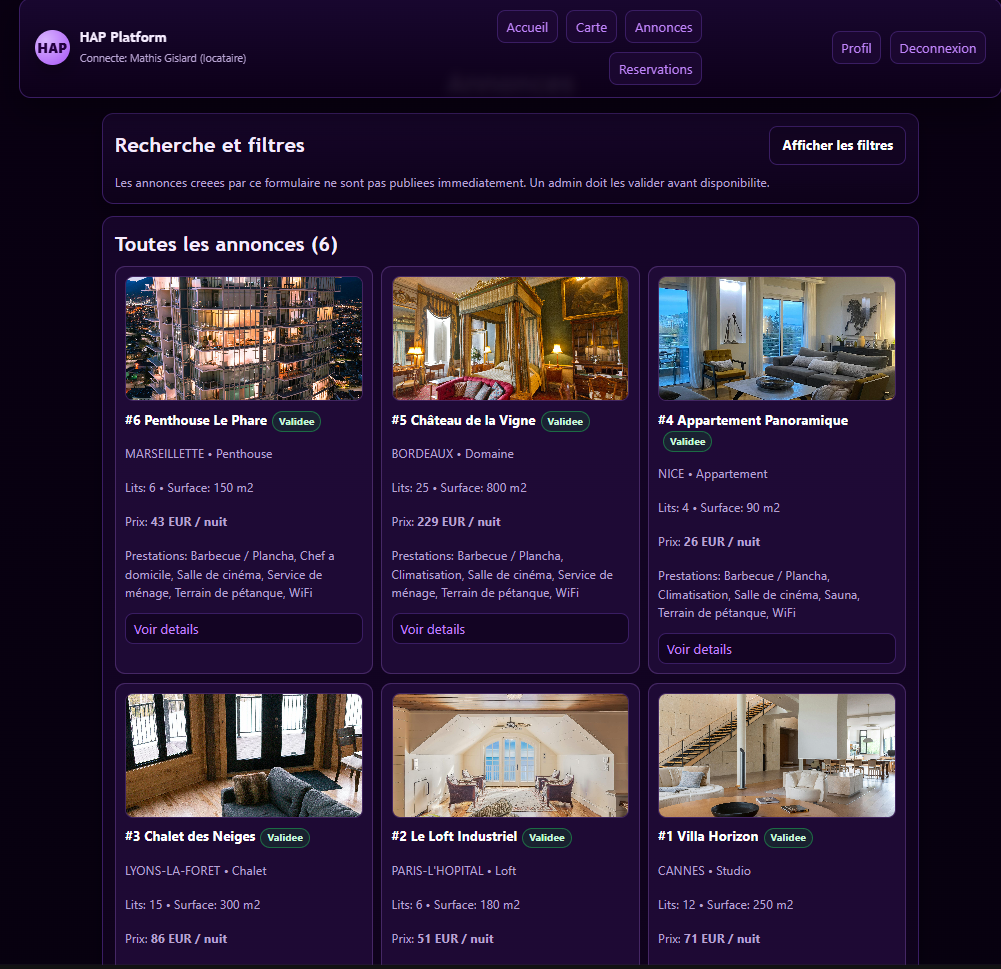The width and height of the screenshot is (1001, 969).
Task: Open the Penthouse Le Phare photo
Action: (243, 339)
